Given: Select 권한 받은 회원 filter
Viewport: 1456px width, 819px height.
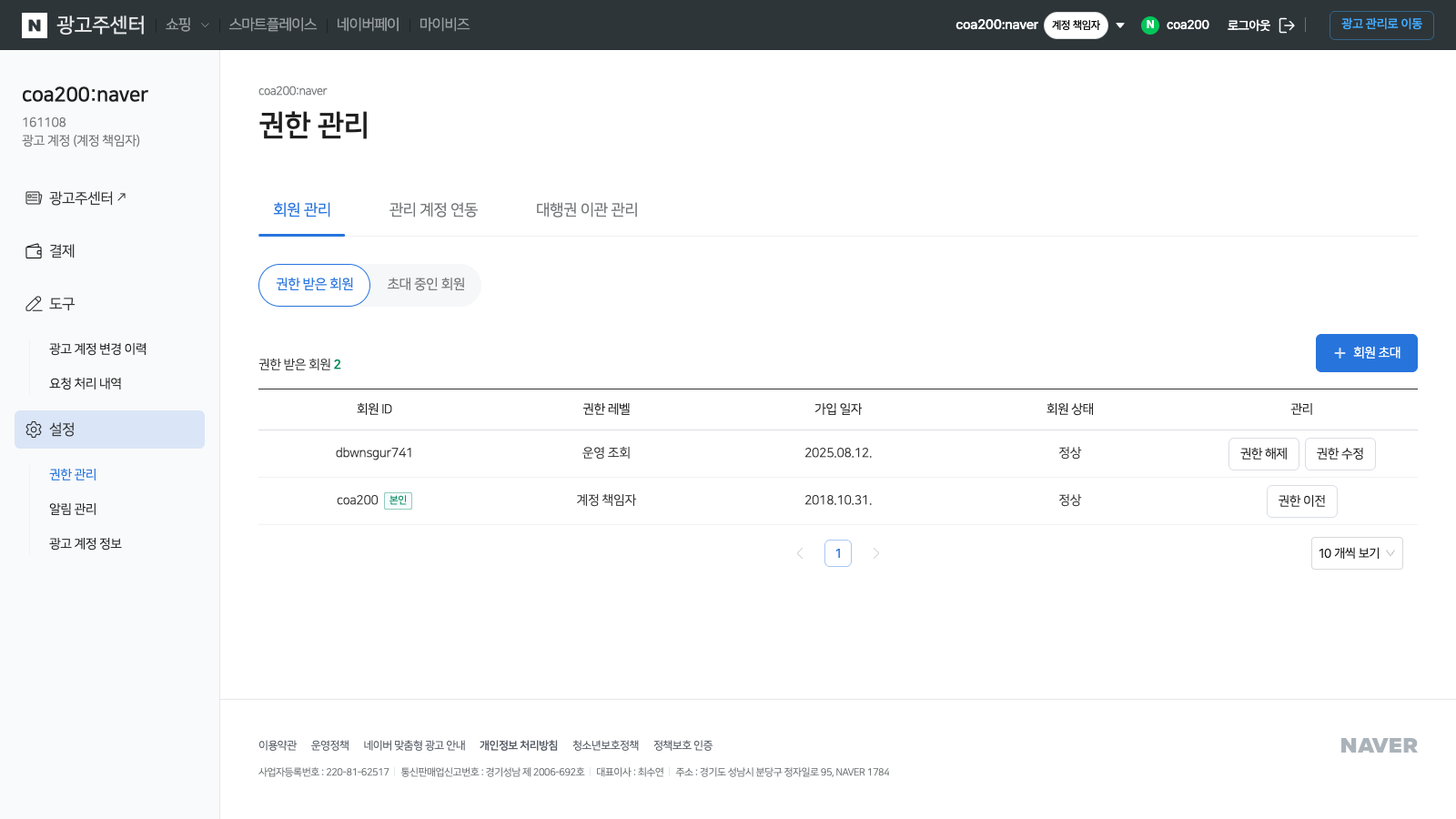Looking at the screenshot, I should (315, 285).
